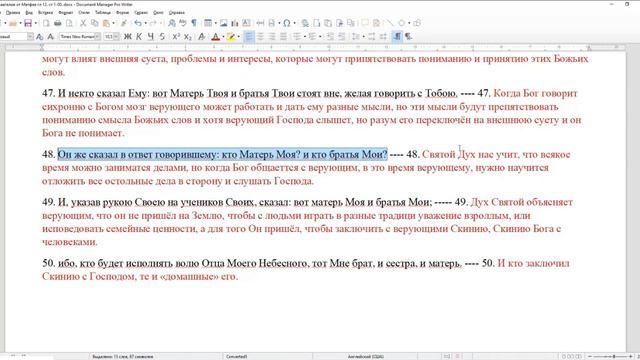Click the Justified alignment icon

click(x=283, y=37)
